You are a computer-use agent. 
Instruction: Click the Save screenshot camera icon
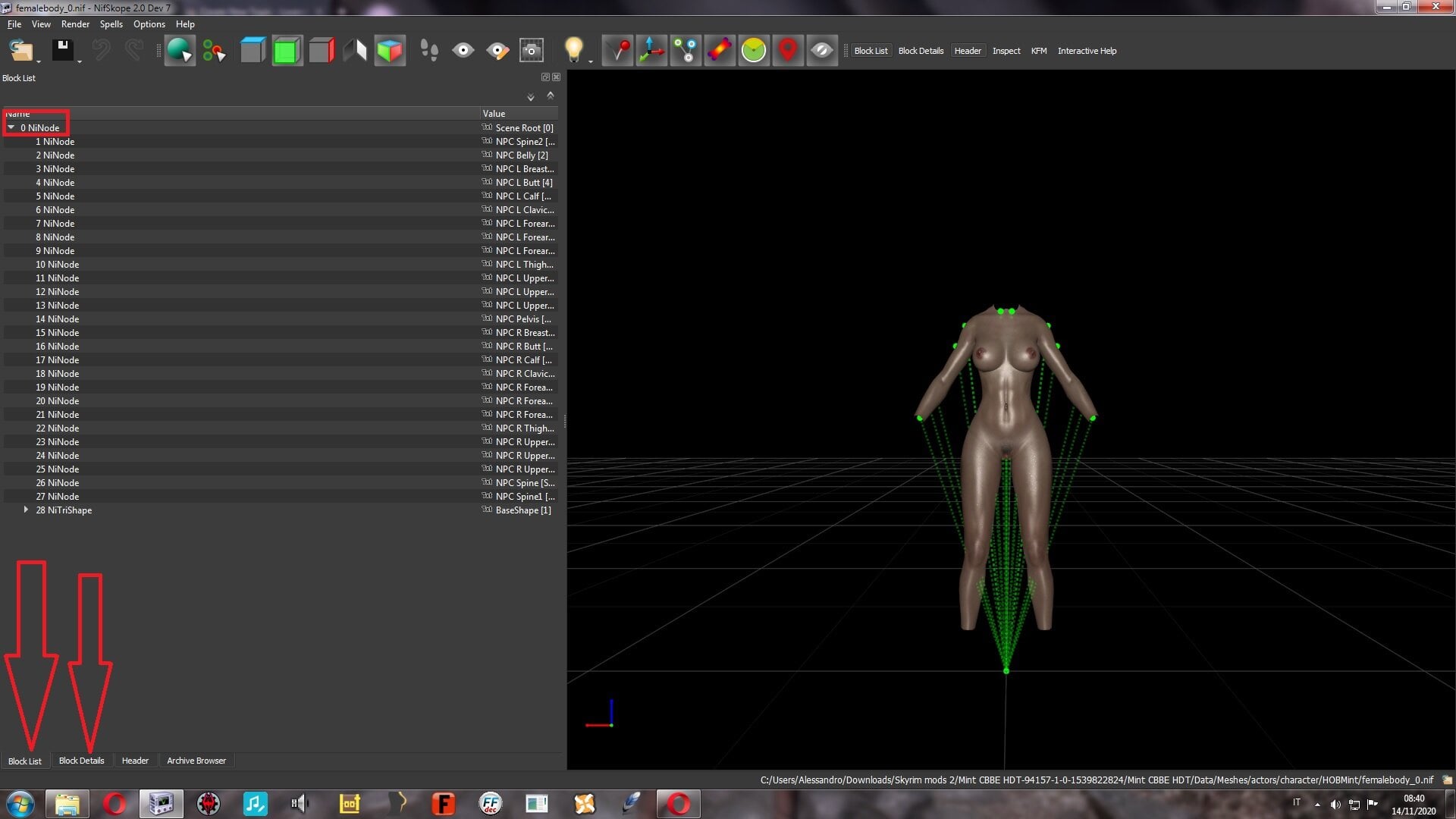click(532, 51)
